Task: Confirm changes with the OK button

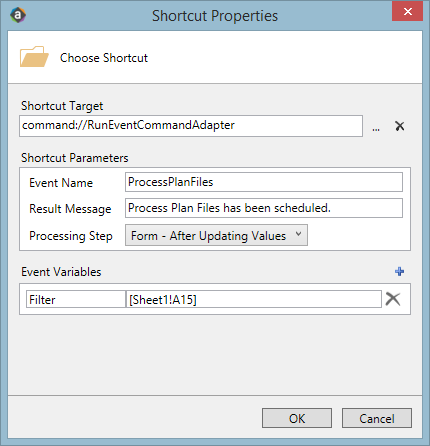Action: click(x=297, y=418)
